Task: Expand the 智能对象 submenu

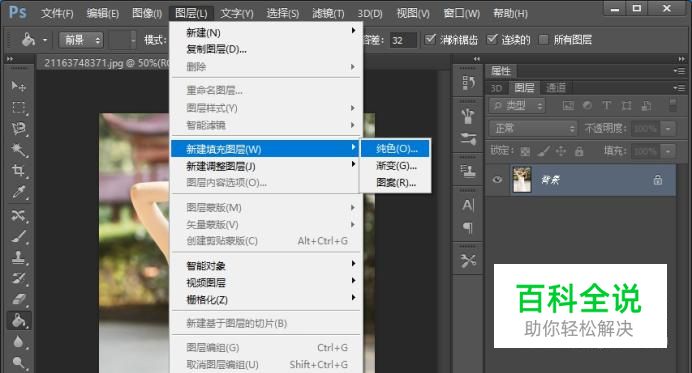Action: [267, 266]
